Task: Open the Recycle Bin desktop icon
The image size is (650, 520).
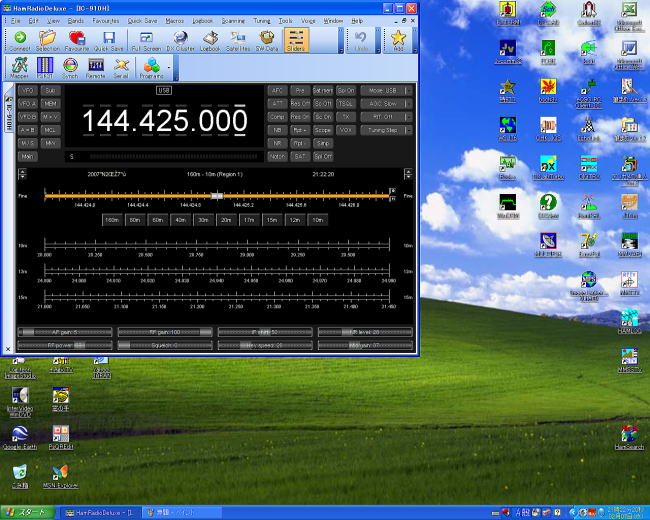Action: pos(19,476)
